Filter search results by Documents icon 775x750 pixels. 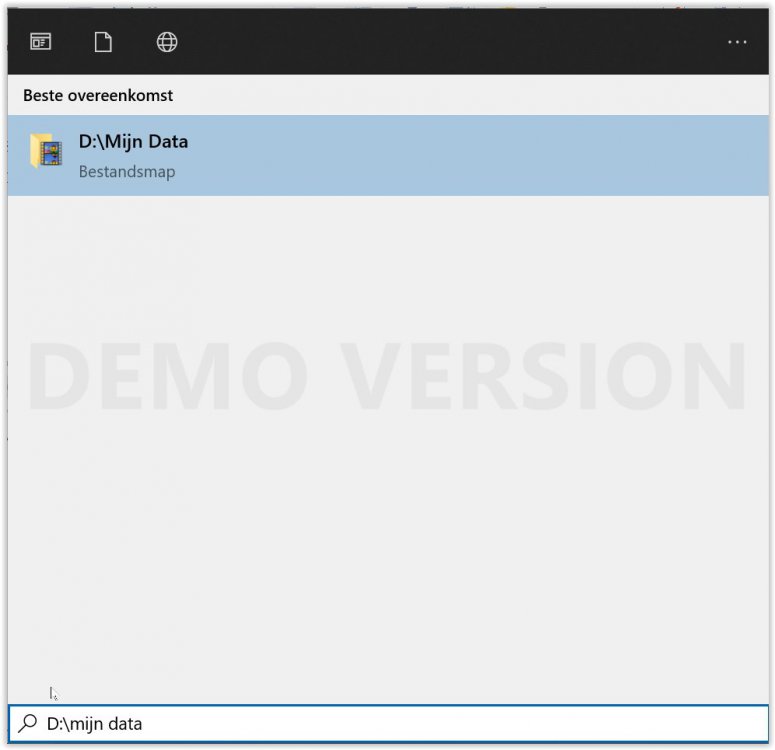point(103,42)
